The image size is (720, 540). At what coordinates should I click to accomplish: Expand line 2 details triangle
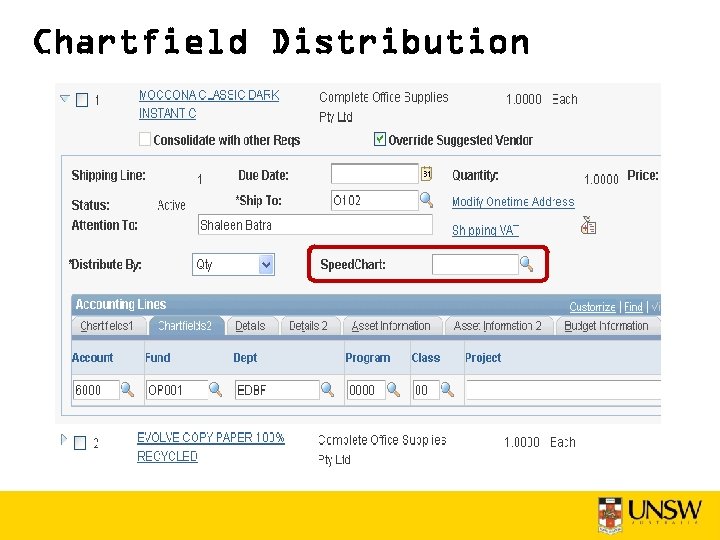[64, 440]
